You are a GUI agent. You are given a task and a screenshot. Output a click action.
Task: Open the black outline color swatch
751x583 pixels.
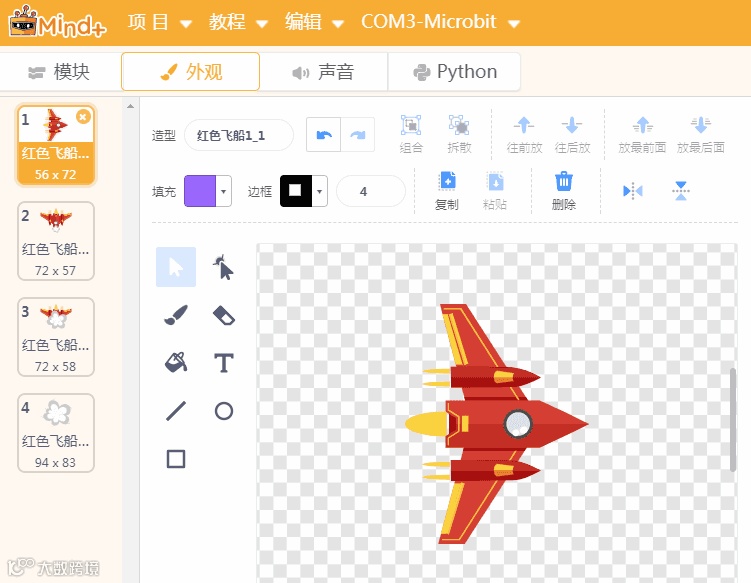[296, 191]
